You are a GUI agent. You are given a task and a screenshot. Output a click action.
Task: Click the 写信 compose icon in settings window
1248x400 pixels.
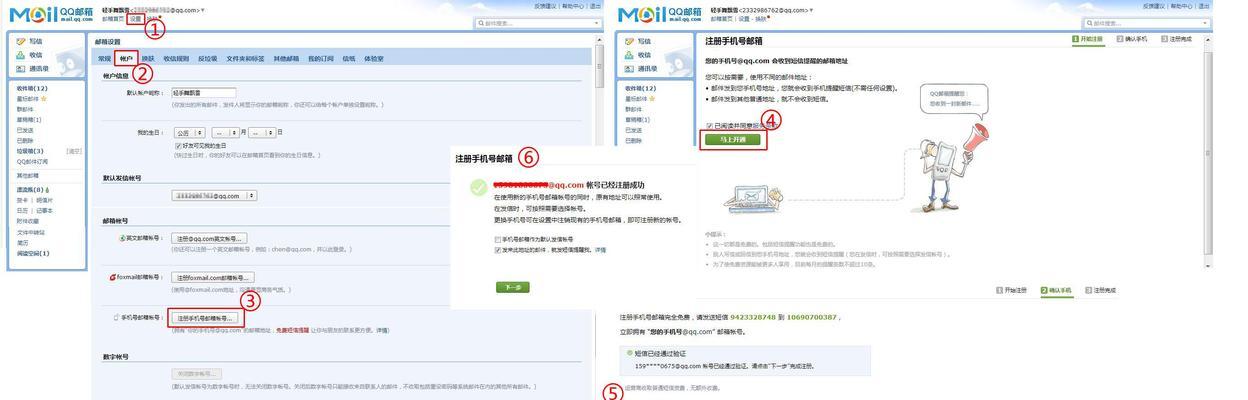21,41
